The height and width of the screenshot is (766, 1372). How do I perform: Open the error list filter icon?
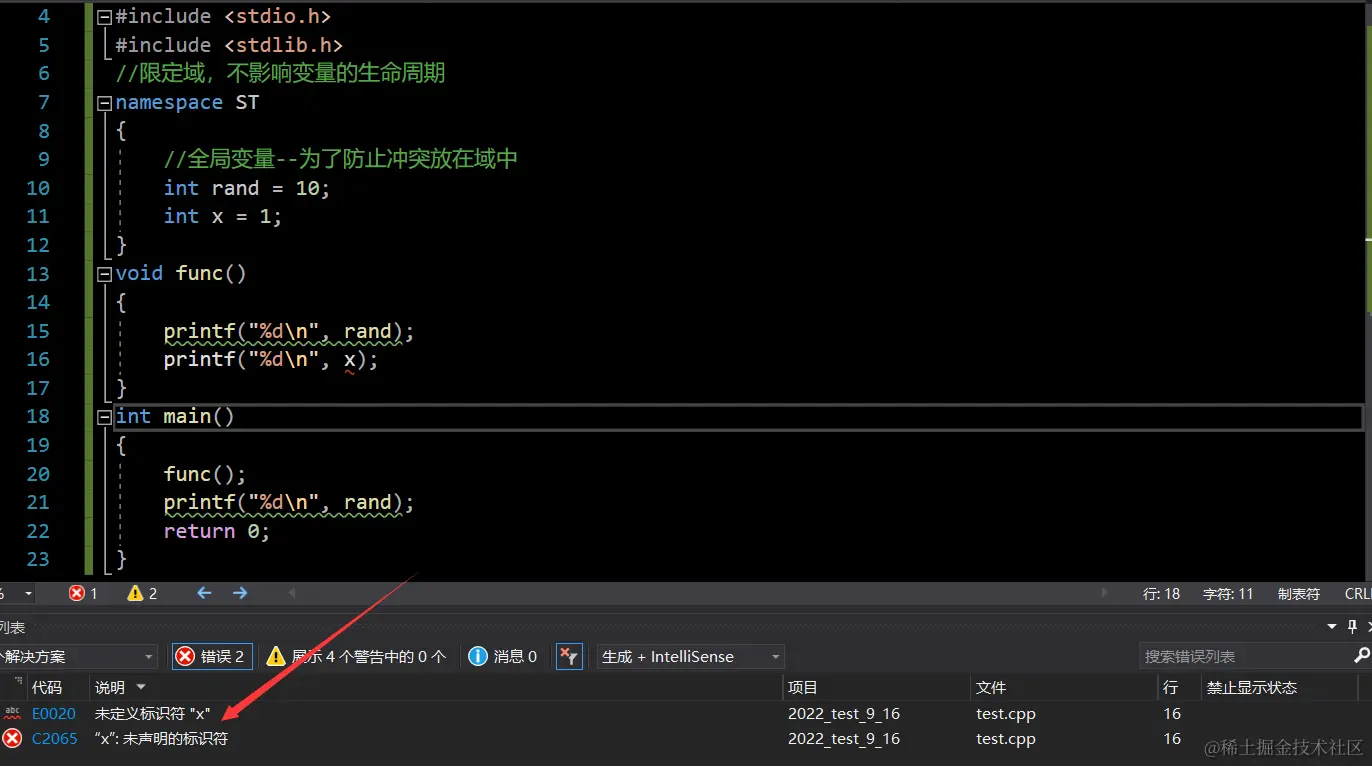pyautogui.click(x=569, y=656)
